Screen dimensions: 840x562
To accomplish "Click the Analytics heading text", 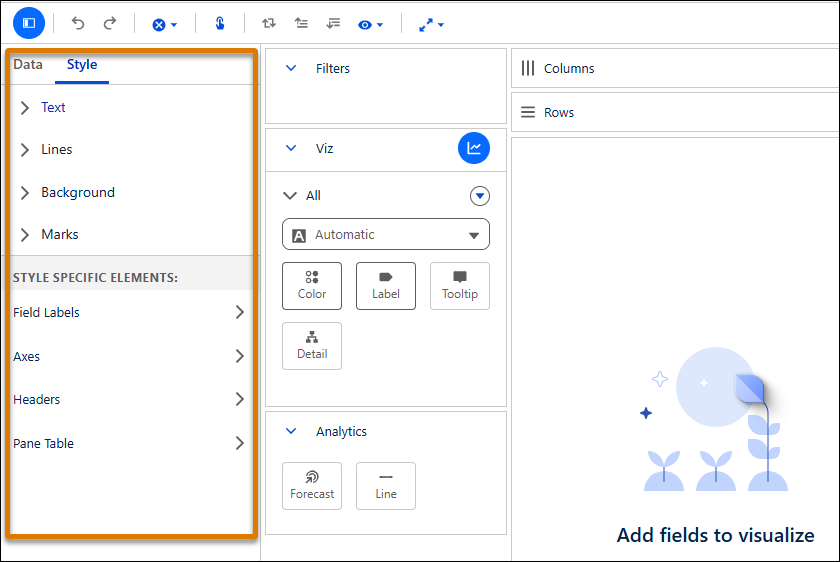I will coord(341,431).
